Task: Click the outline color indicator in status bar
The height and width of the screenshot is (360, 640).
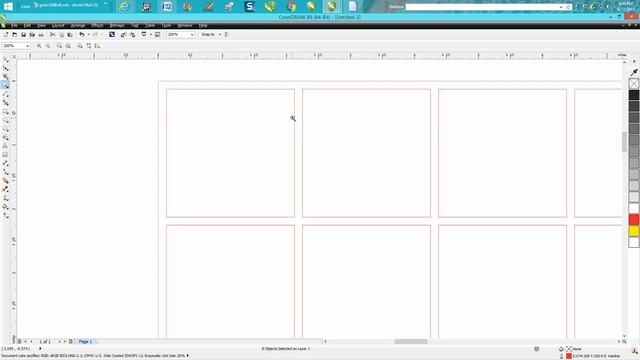Action: coord(569,356)
